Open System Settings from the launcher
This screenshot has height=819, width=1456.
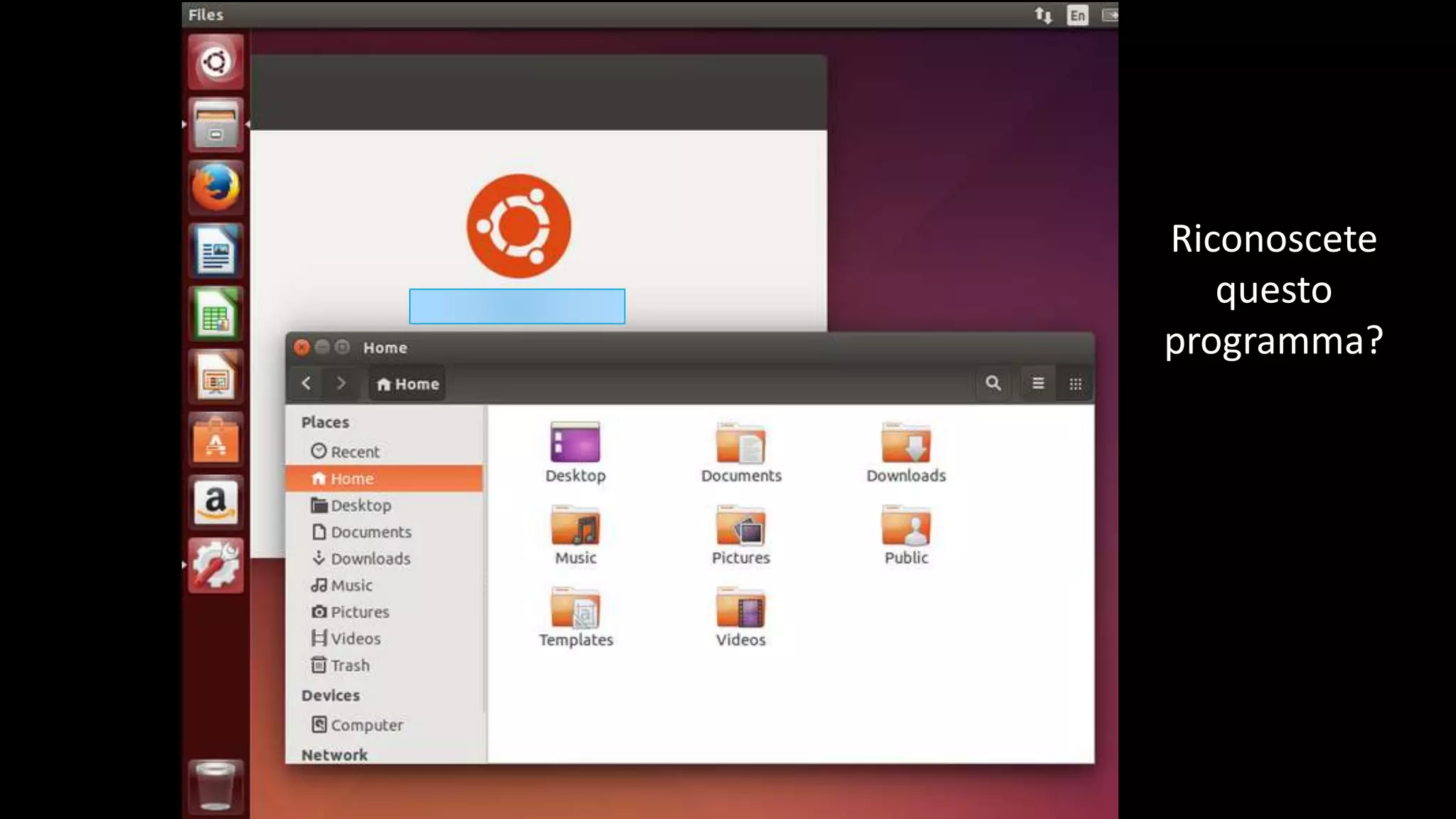tap(215, 566)
